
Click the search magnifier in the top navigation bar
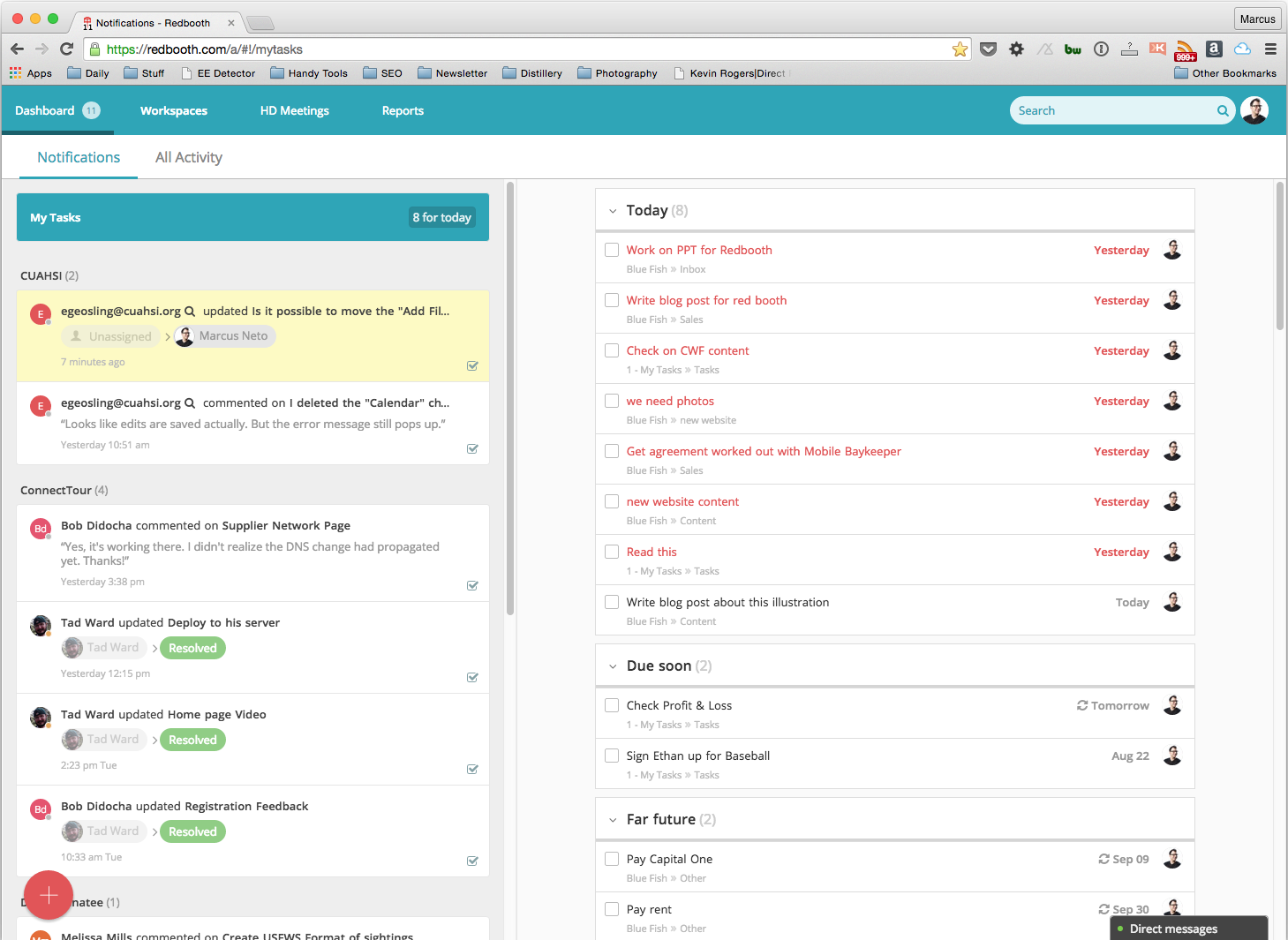click(1223, 110)
